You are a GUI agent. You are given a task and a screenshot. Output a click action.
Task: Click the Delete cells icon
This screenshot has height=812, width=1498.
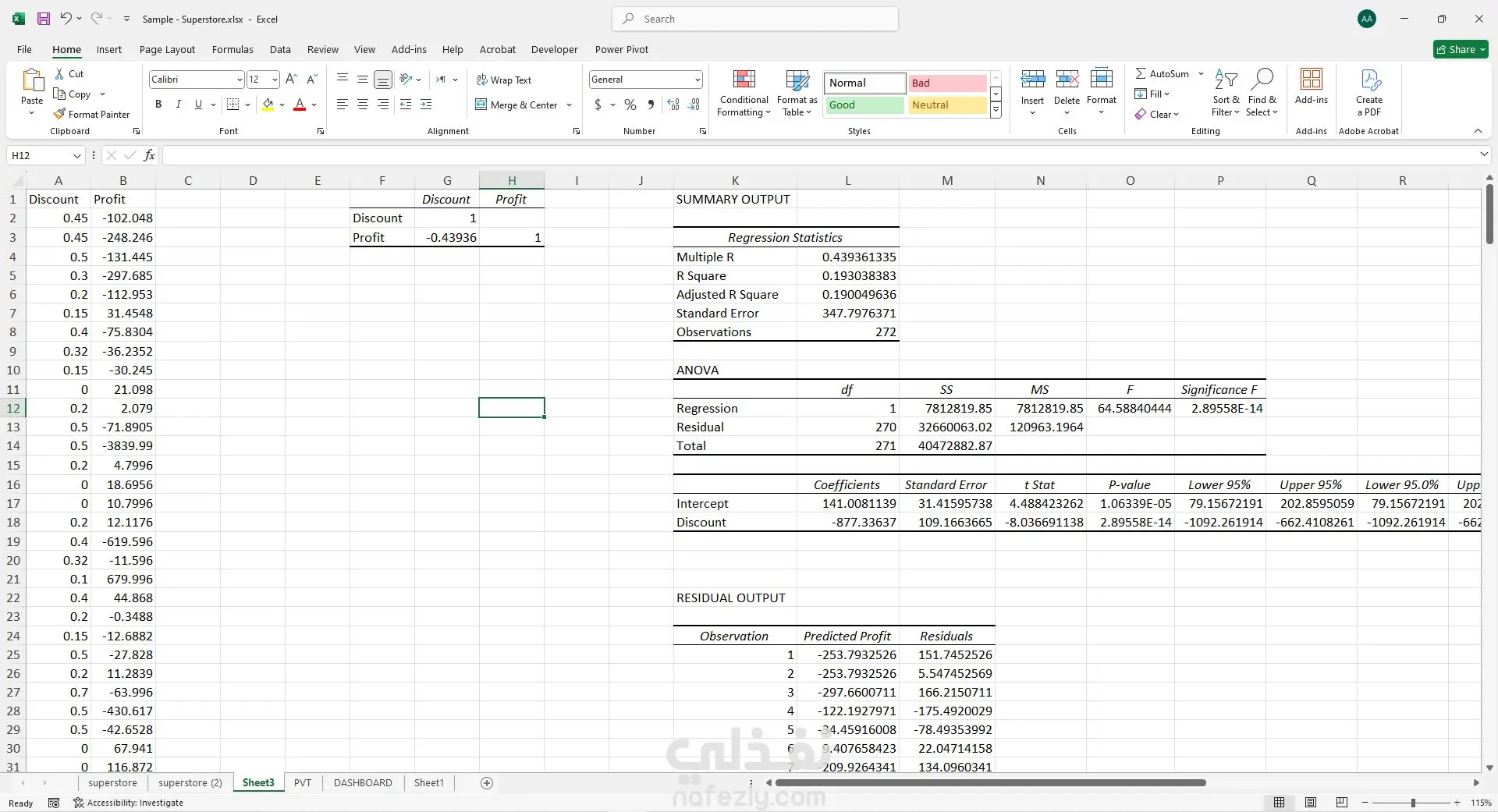(1067, 78)
